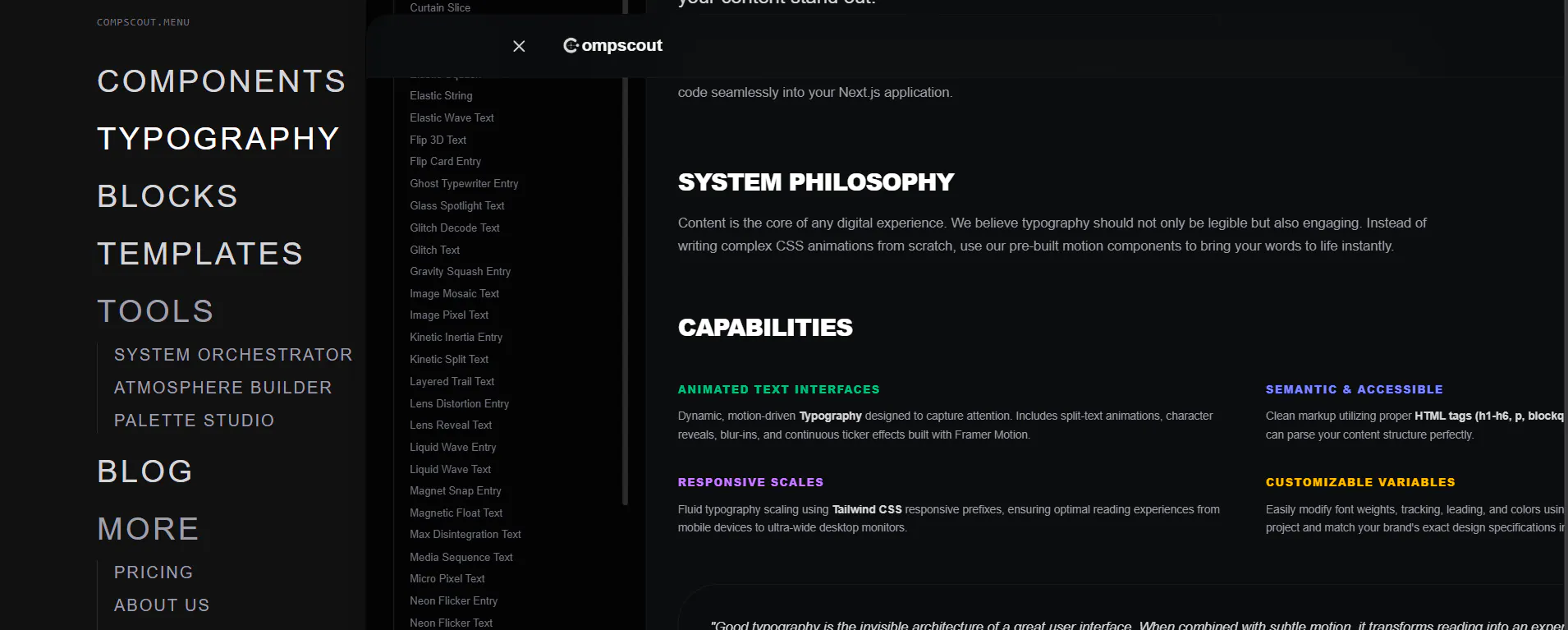
Task: Select Image Pixel Text in the list
Action: [x=449, y=315]
